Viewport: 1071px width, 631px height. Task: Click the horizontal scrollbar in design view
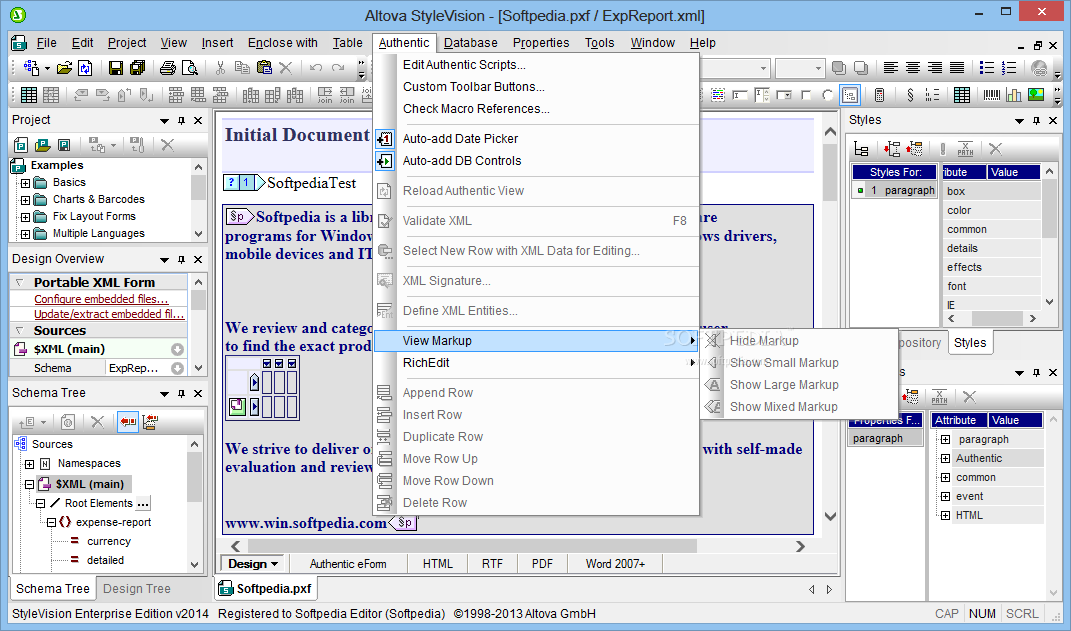472,546
